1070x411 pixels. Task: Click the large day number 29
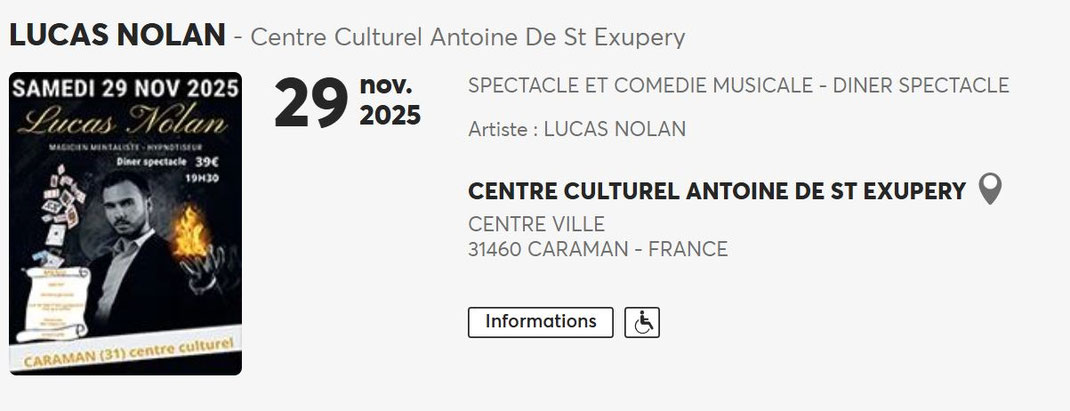[311, 105]
